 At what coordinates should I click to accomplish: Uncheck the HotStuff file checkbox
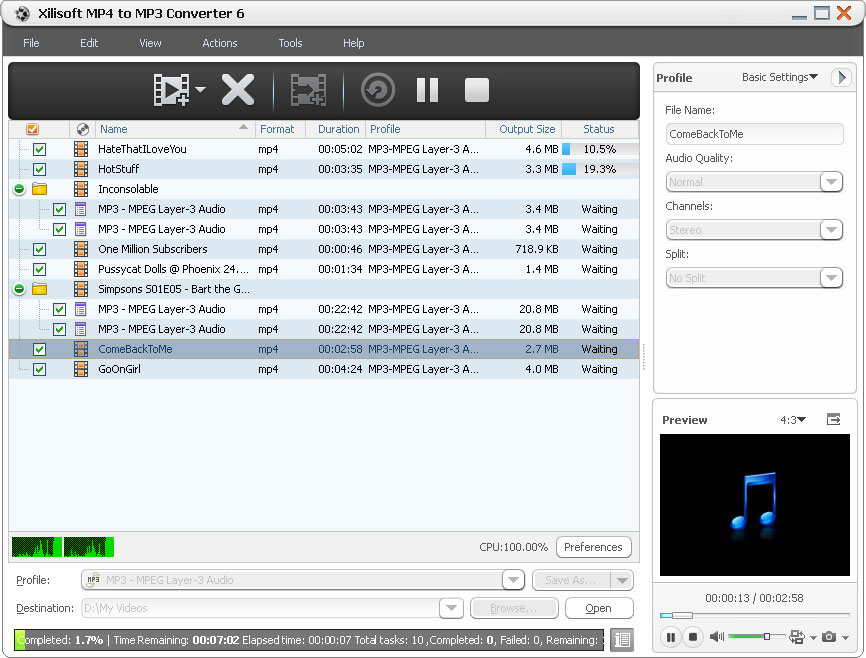coord(40,169)
